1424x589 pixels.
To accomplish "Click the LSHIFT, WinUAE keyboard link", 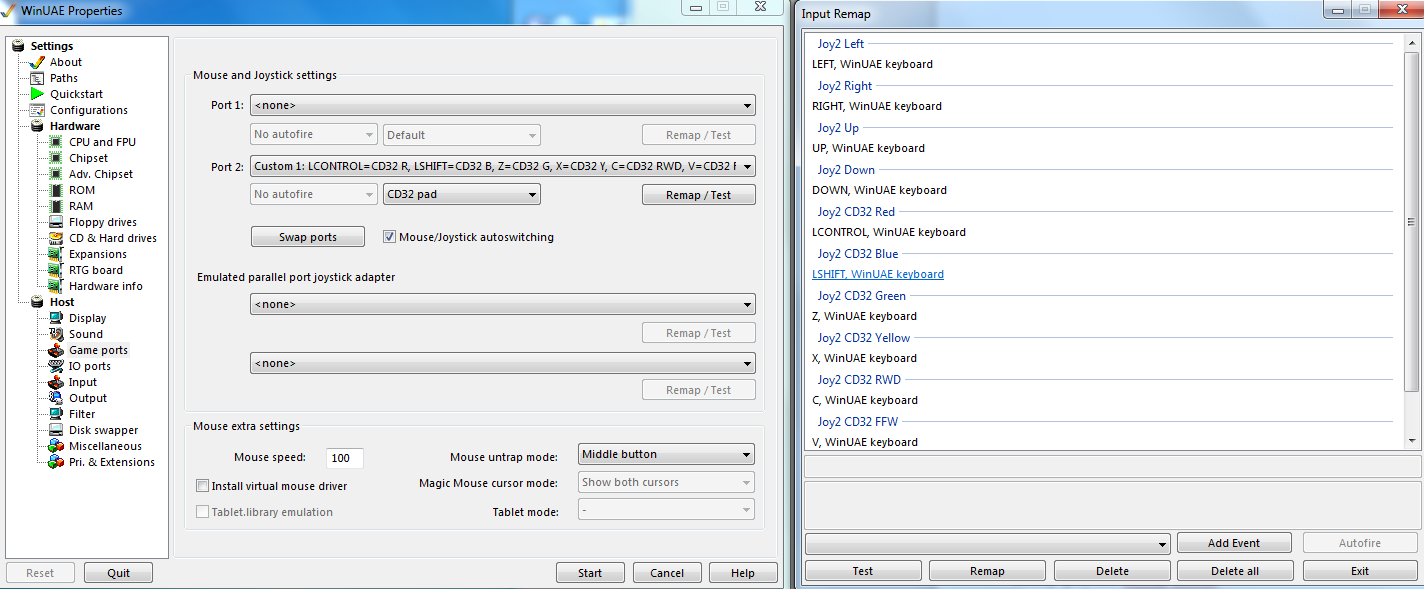I will [878, 274].
